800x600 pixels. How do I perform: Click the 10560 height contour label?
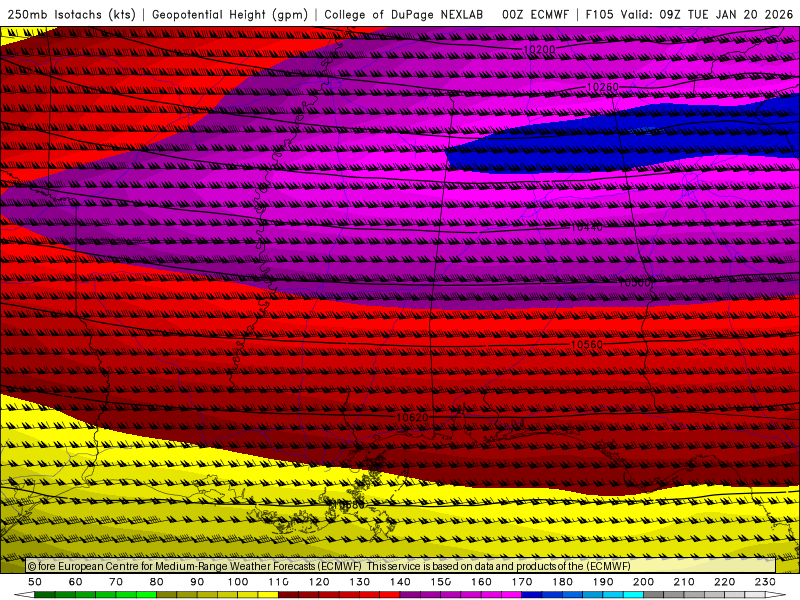click(x=587, y=344)
